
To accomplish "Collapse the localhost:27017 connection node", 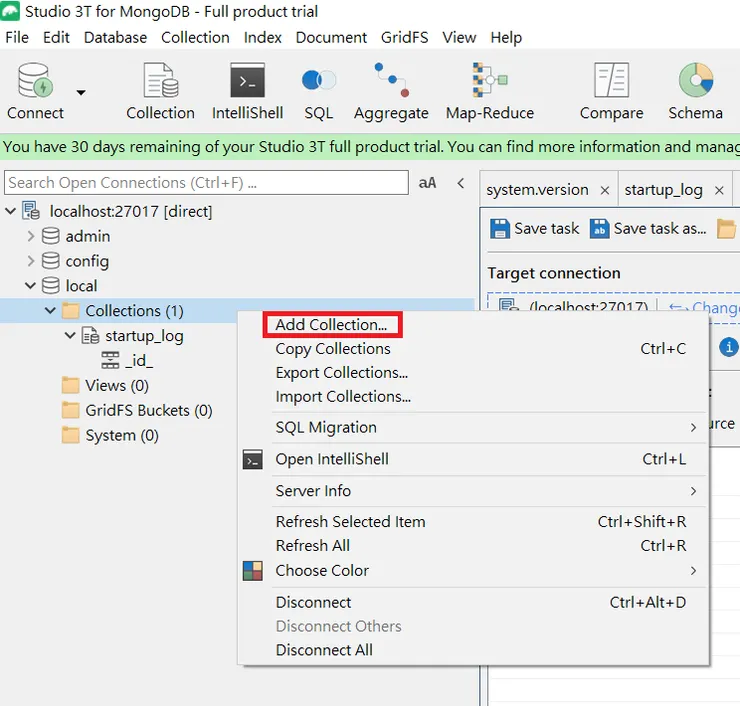I will pos(10,211).
